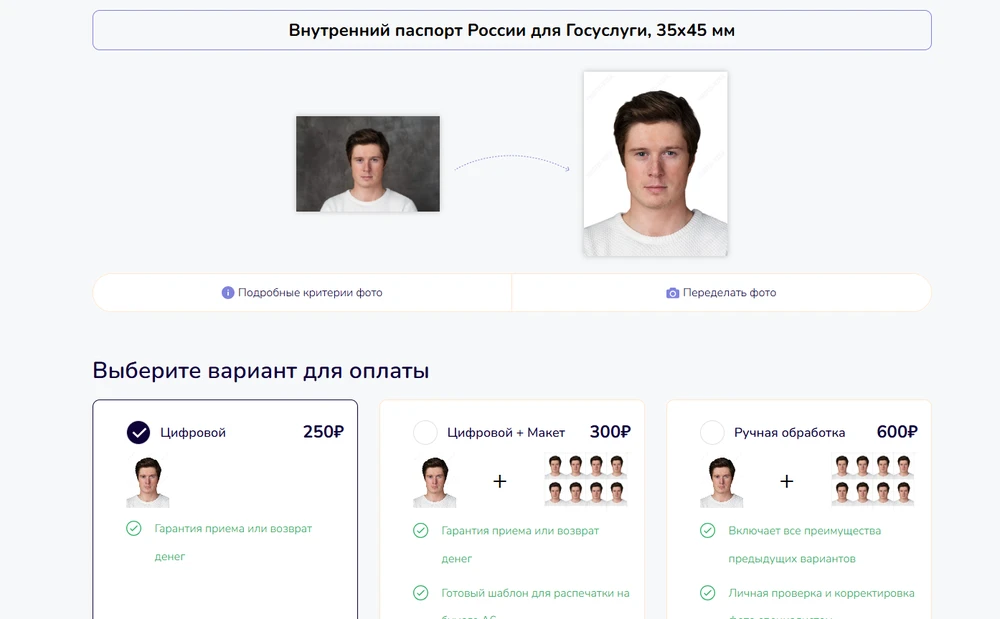This screenshot has width=1000, height=619.
Task: Click the heading Выберите вариант для оплаты
Action: [x=261, y=370]
